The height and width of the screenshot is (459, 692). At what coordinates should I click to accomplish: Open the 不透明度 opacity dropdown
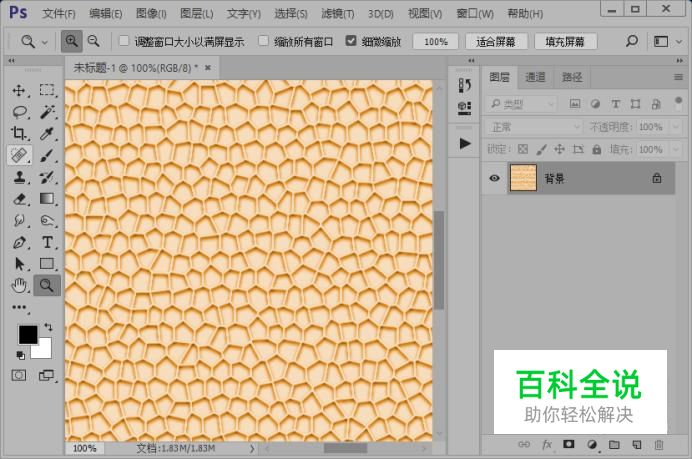click(651, 127)
